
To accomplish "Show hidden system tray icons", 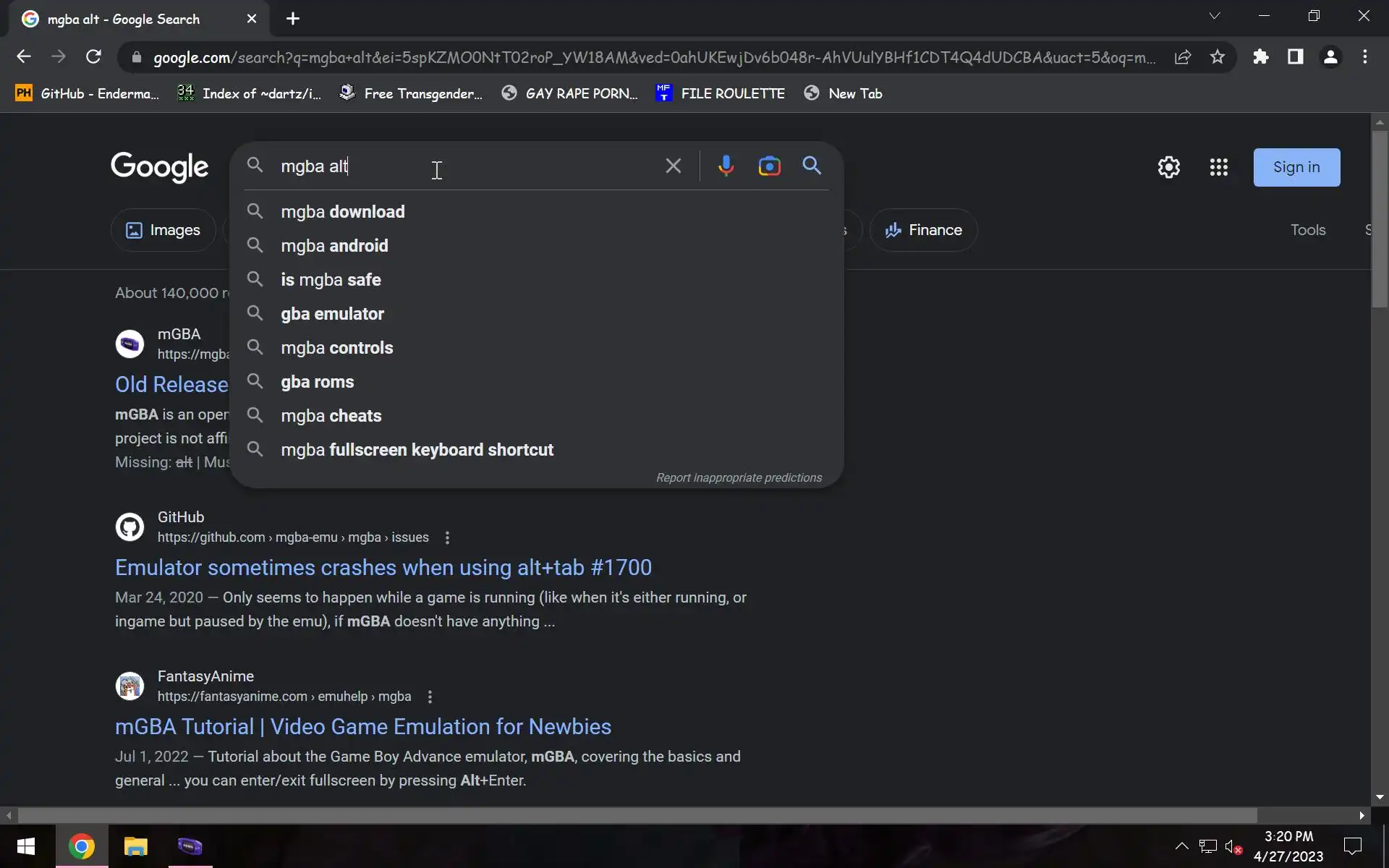I will tap(1181, 846).
